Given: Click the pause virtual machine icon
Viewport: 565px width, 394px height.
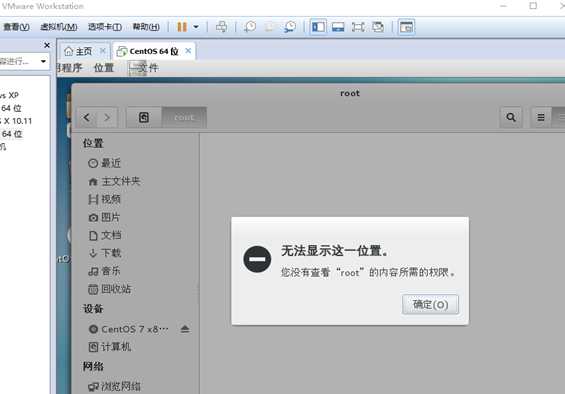Looking at the screenshot, I should [x=182, y=27].
